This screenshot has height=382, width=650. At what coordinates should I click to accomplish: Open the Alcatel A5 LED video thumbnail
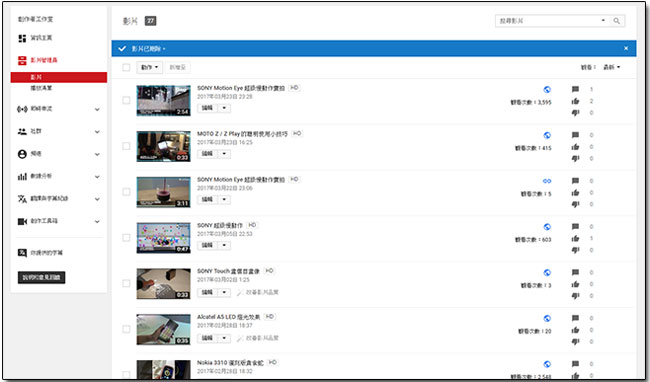point(164,329)
